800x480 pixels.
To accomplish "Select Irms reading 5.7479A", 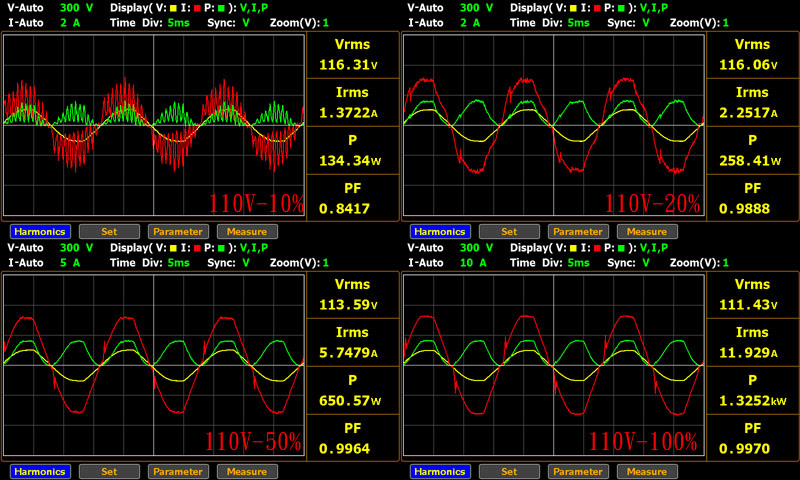I will tap(348, 352).
